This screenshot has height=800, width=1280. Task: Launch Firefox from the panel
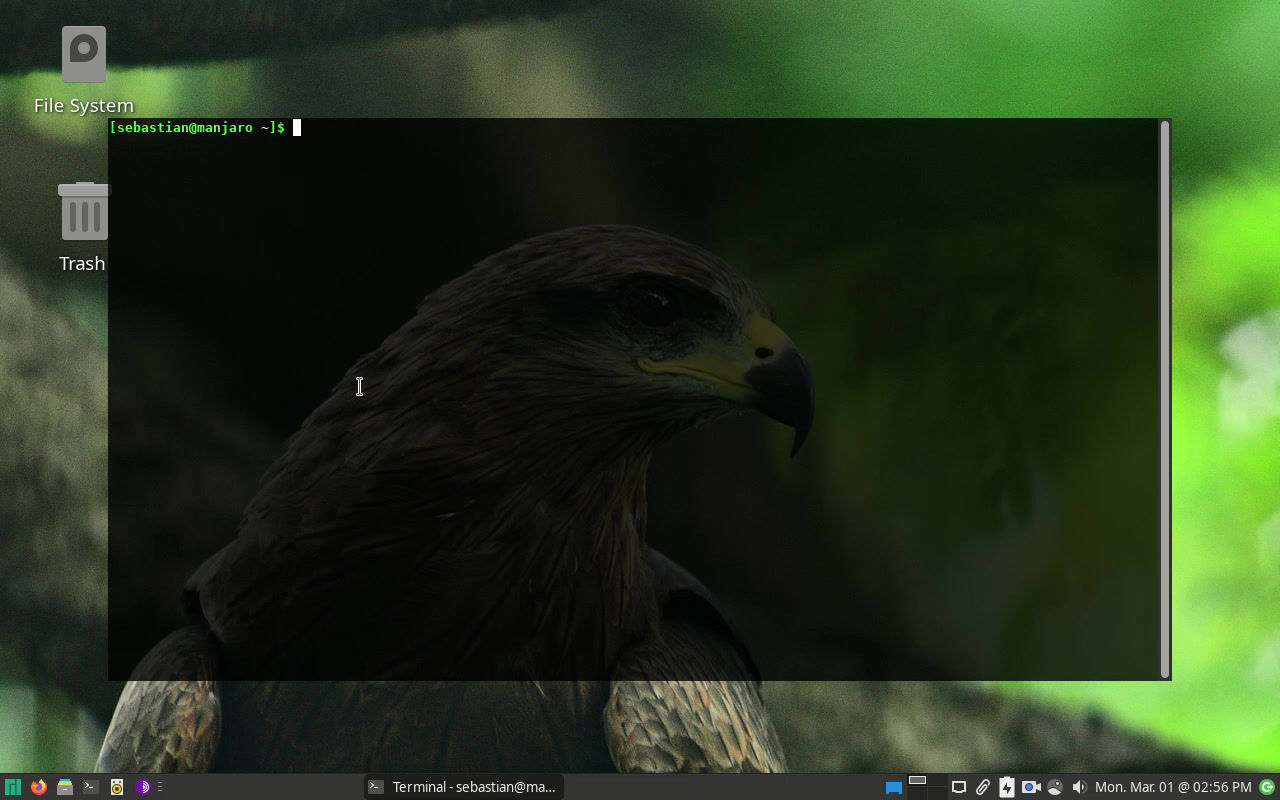(x=39, y=787)
